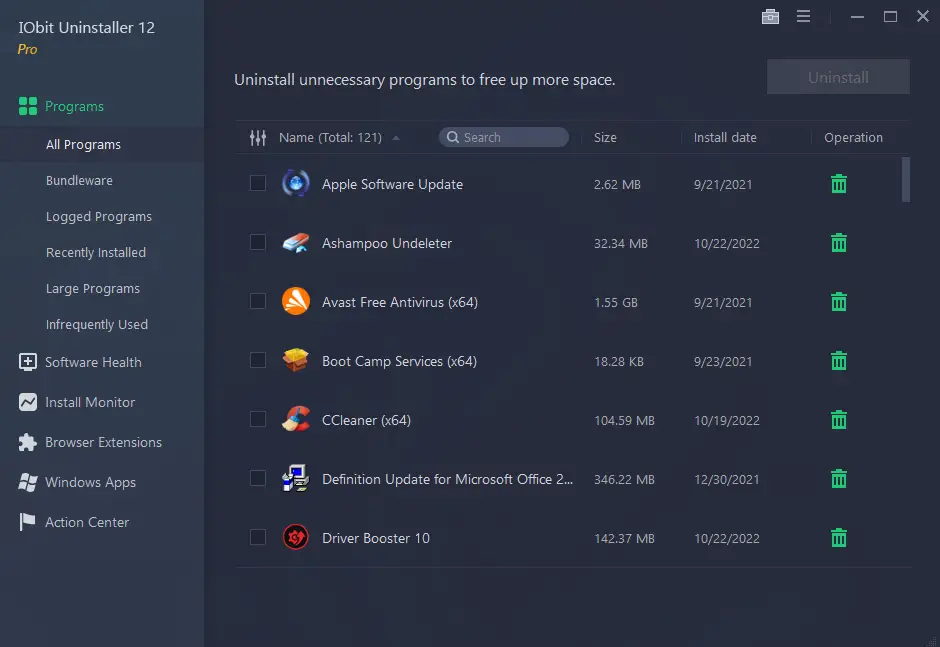This screenshot has width=940, height=647.
Task: Sort the list by Size column
Action: click(605, 137)
